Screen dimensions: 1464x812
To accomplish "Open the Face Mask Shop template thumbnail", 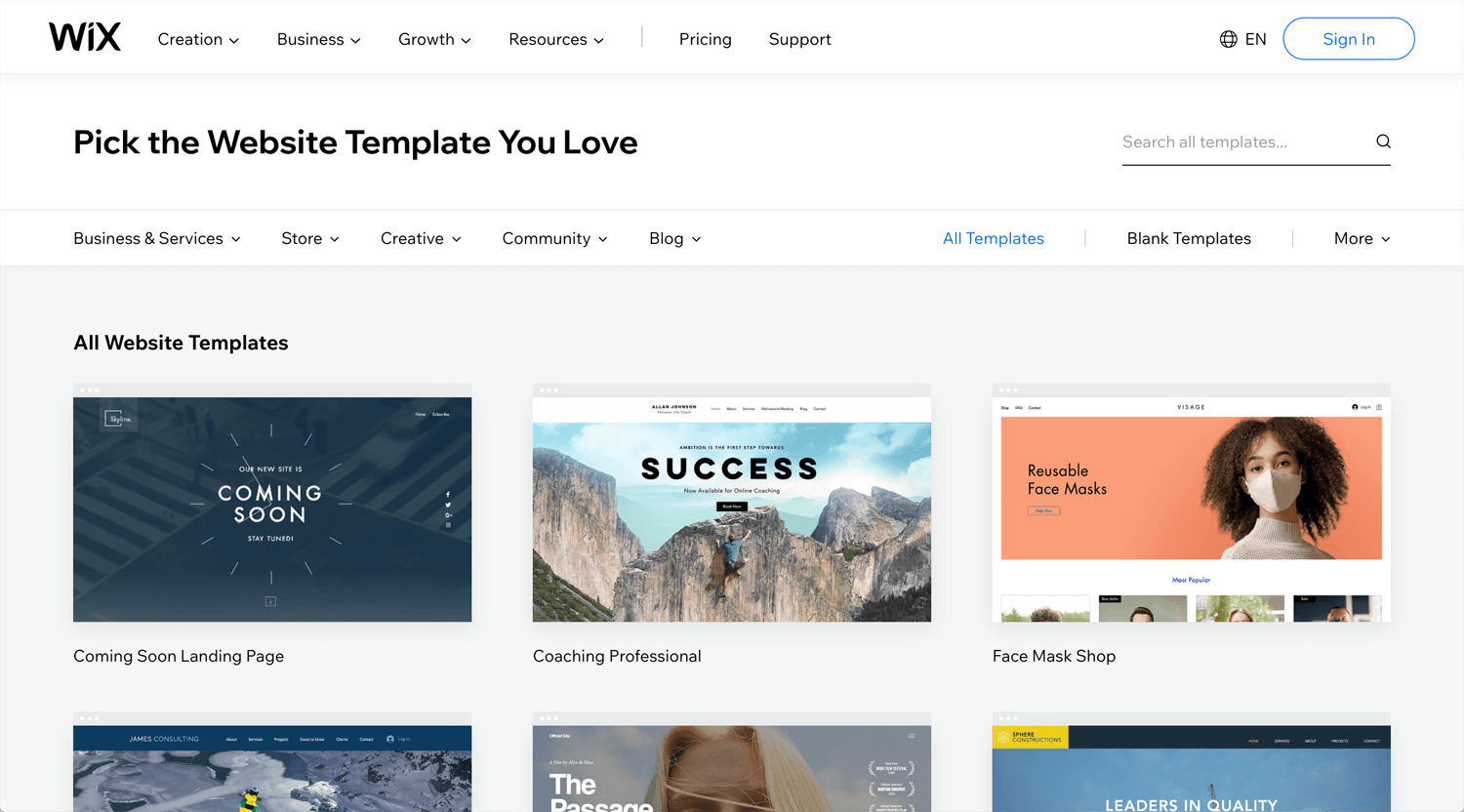I will click(x=1191, y=503).
